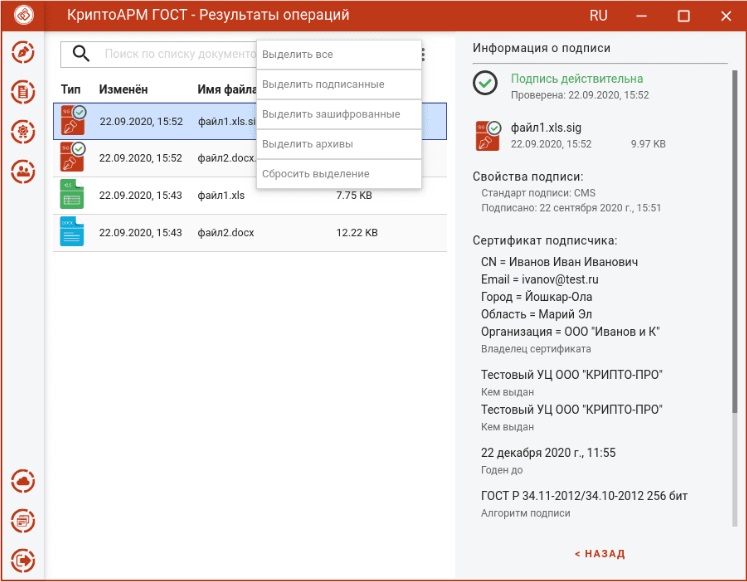The height and width of the screenshot is (582, 747).
Task: Click the ГОСТ Р 34.11-2012 algorithm text
Action: point(585,496)
